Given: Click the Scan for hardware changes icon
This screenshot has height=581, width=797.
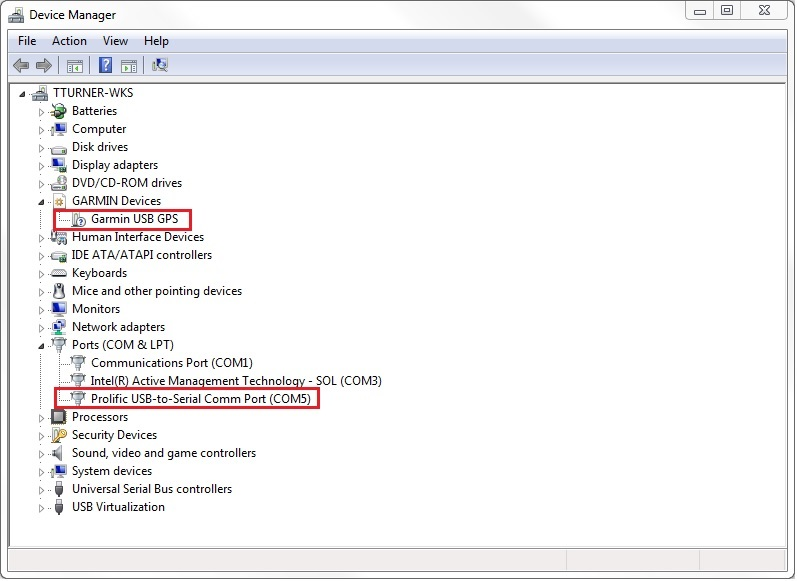Looking at the screenshot, I should point(160,66).
